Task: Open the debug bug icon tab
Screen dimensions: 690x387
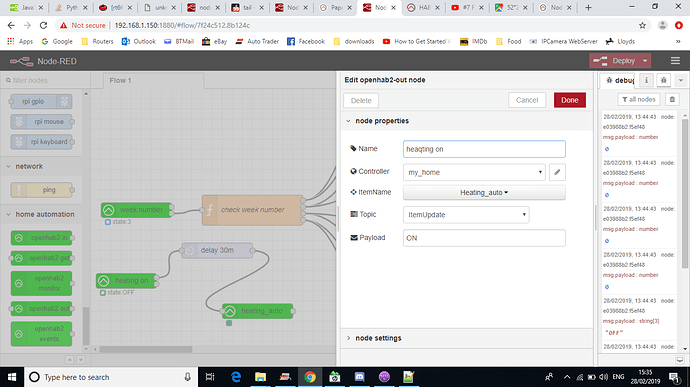Action: tap(664, 80)
